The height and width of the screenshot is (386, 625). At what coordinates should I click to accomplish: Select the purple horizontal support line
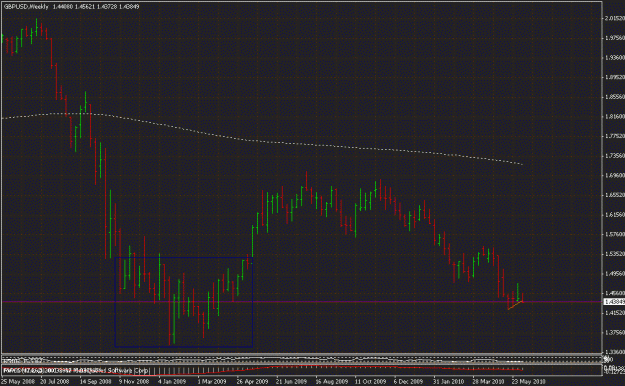pyautogui.click(x=301, y=301)
